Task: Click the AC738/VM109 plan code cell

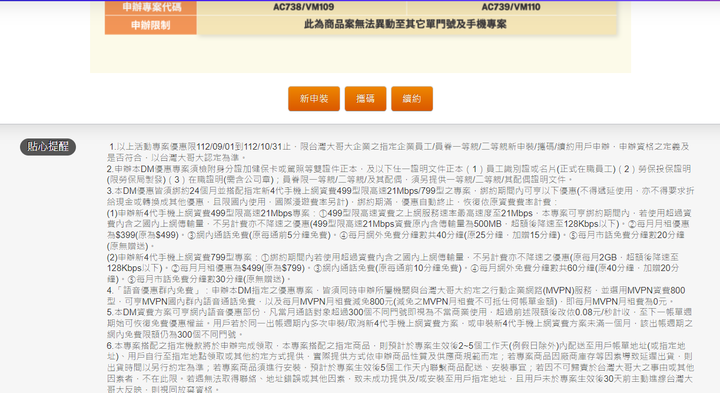Action: 303,7
